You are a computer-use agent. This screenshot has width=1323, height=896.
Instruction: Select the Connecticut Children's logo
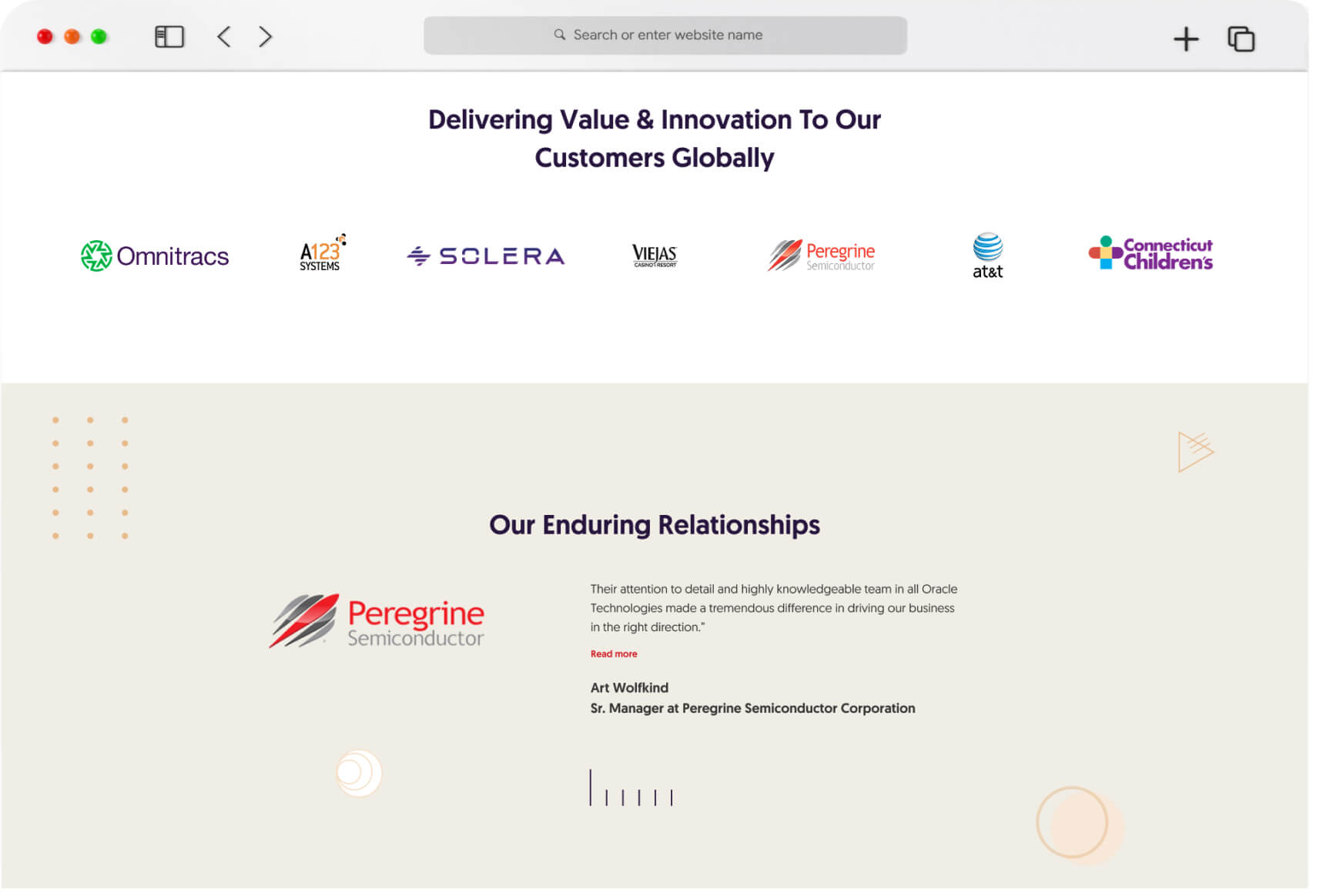click(x=1150, y=255)
